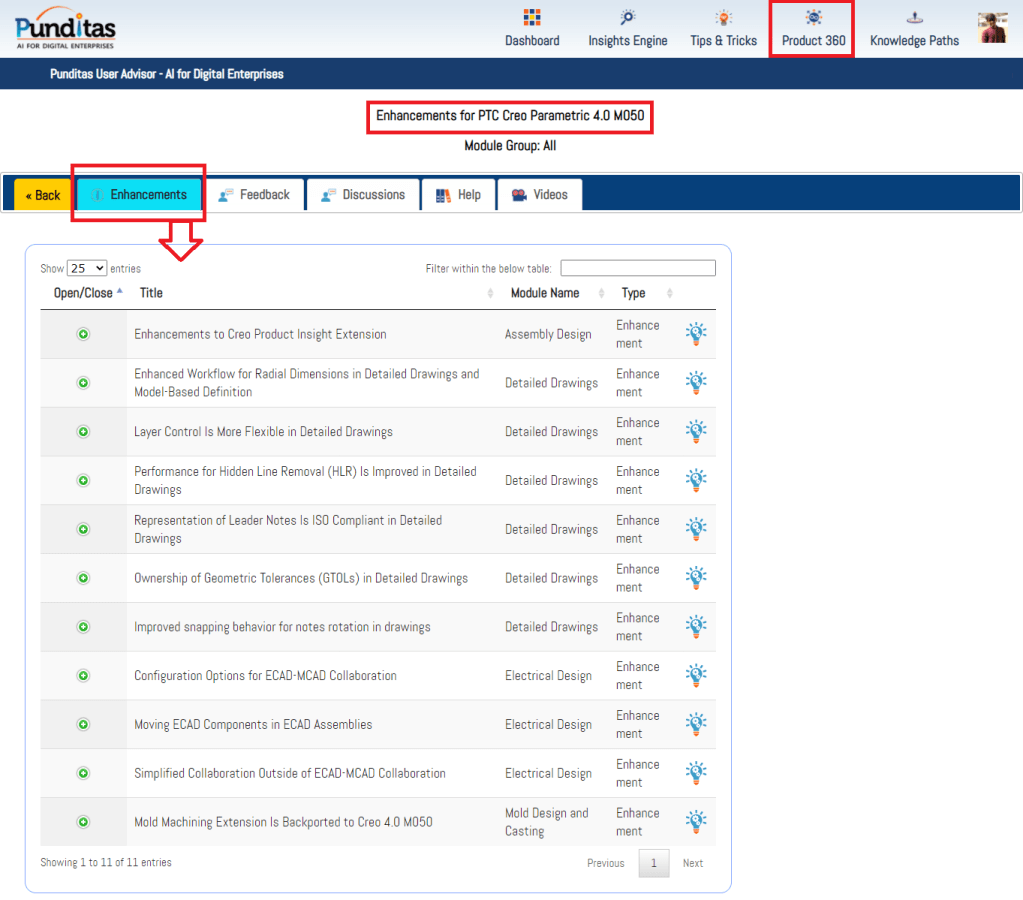Open the Dashboard icon in top navigation
This screenshot has height=900, width=1023.
point(532,18)
